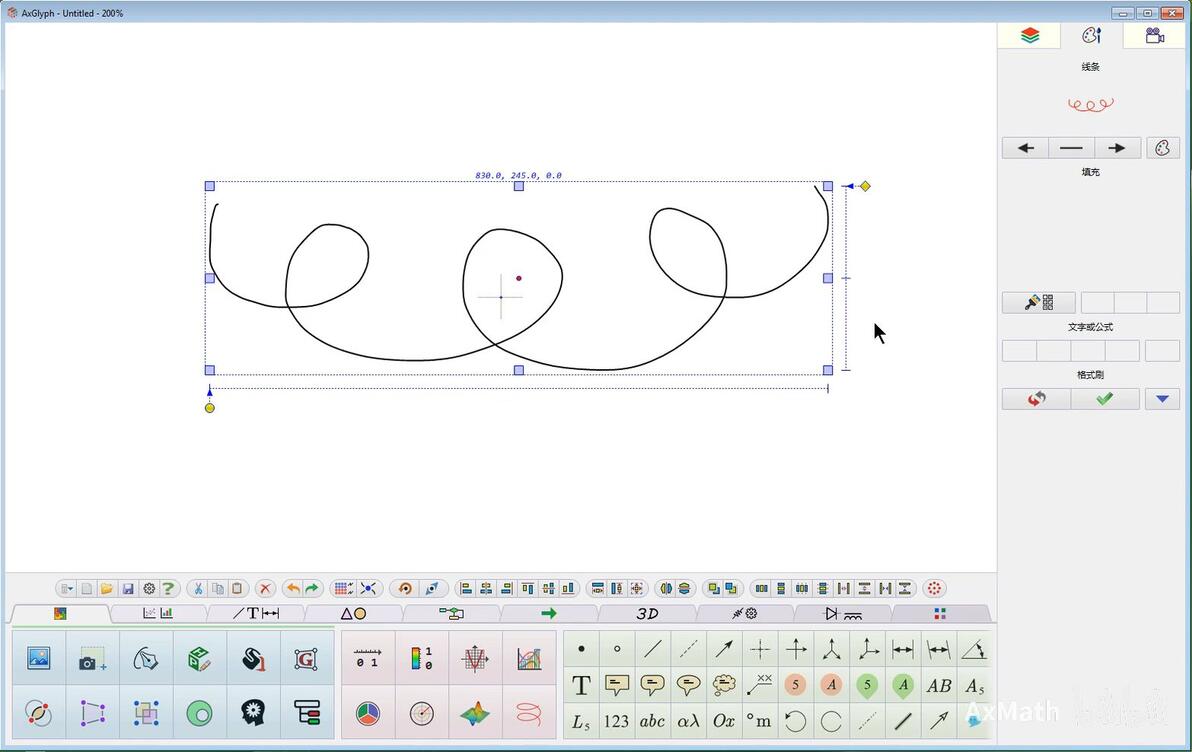The width and height of the screenshot is (1192, 752).
Task: Select the screenshot camera tool
Action: coord(92,659)
